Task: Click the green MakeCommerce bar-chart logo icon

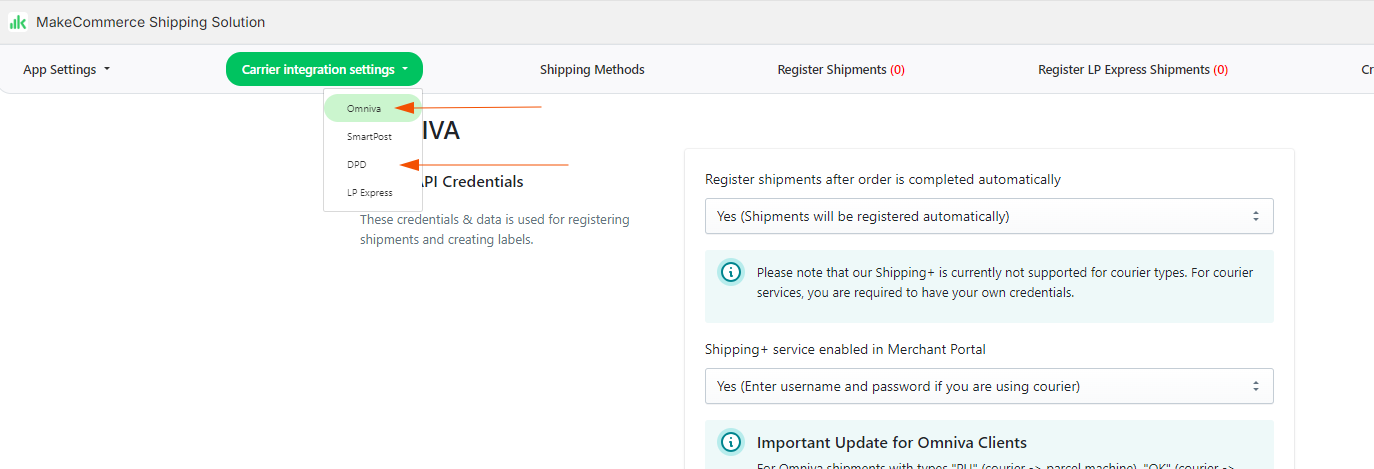Action: coord(18,22)
